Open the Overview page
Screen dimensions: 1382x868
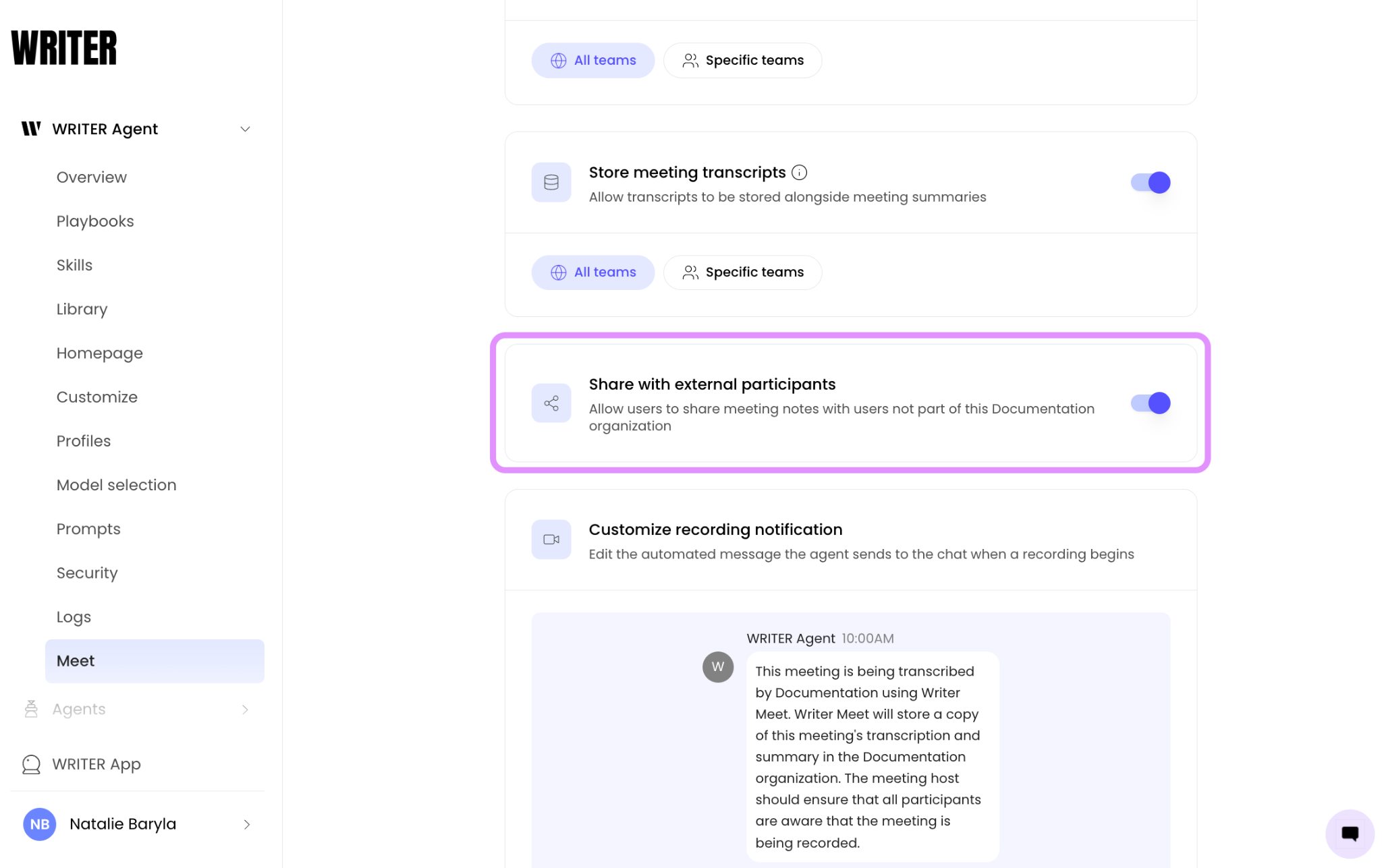pyautogui.click(x=92, y=177)
